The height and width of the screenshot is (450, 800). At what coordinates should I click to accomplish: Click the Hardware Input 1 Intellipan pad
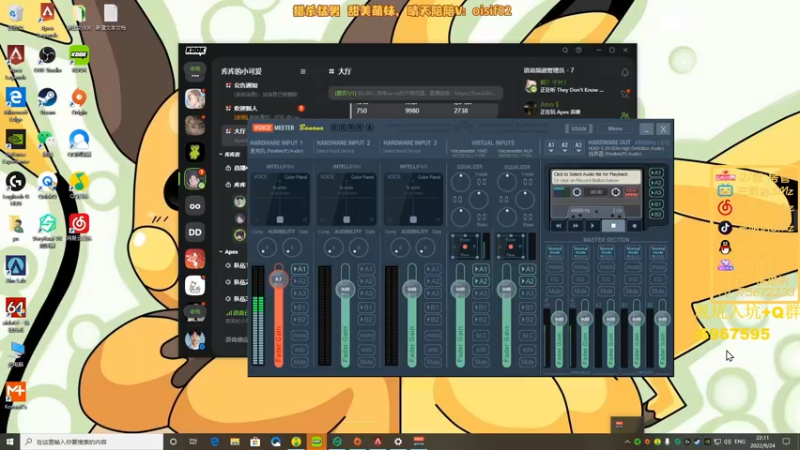[280, 198]
